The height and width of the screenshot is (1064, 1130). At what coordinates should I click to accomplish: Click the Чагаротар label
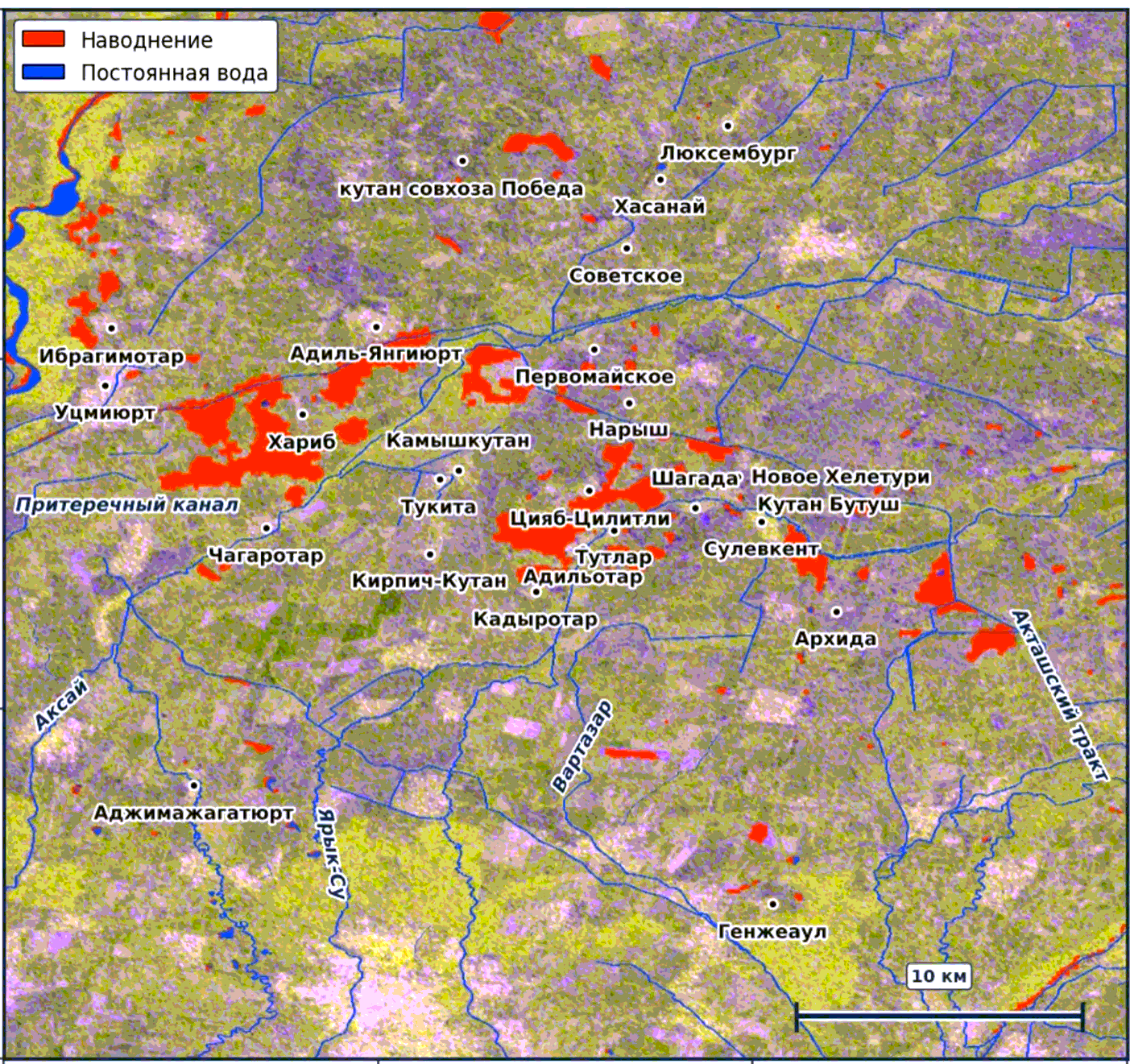tap(266, 555)
